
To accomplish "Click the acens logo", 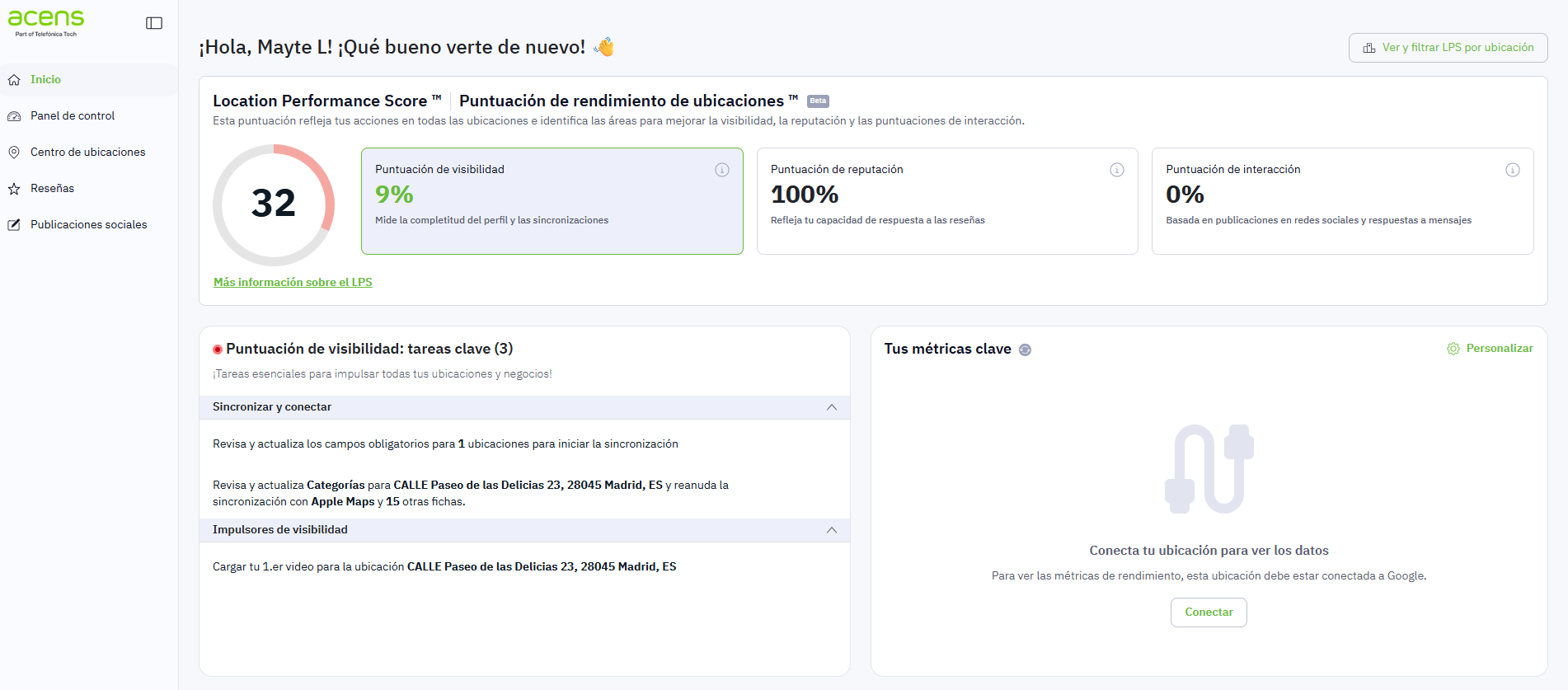I will coord(46,22).
